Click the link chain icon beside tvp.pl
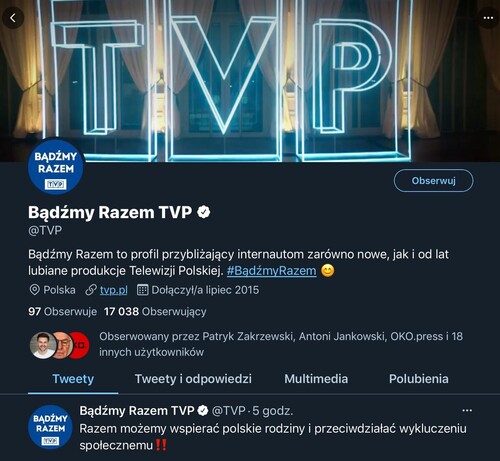 [x=91, y=290]
